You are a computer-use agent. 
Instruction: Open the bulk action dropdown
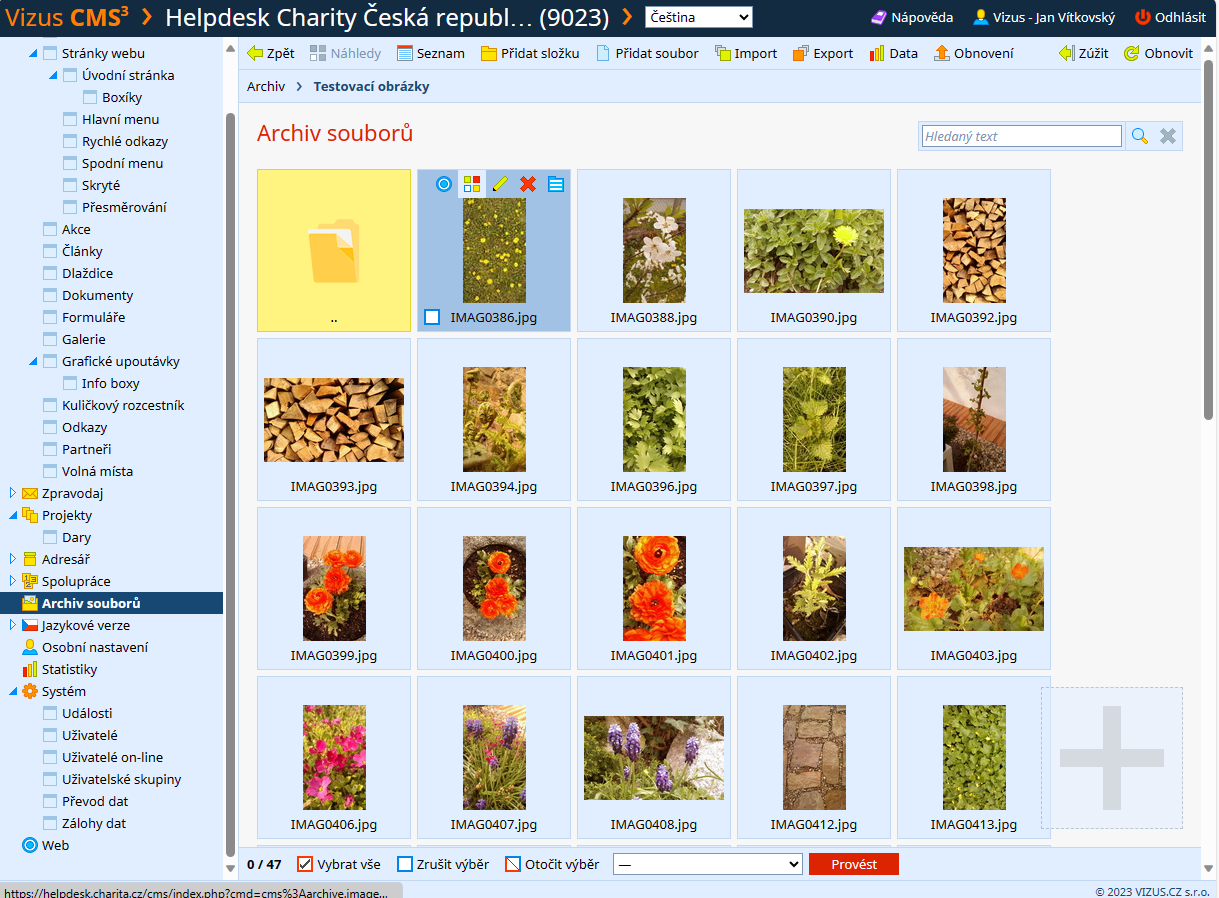point(708,864)
